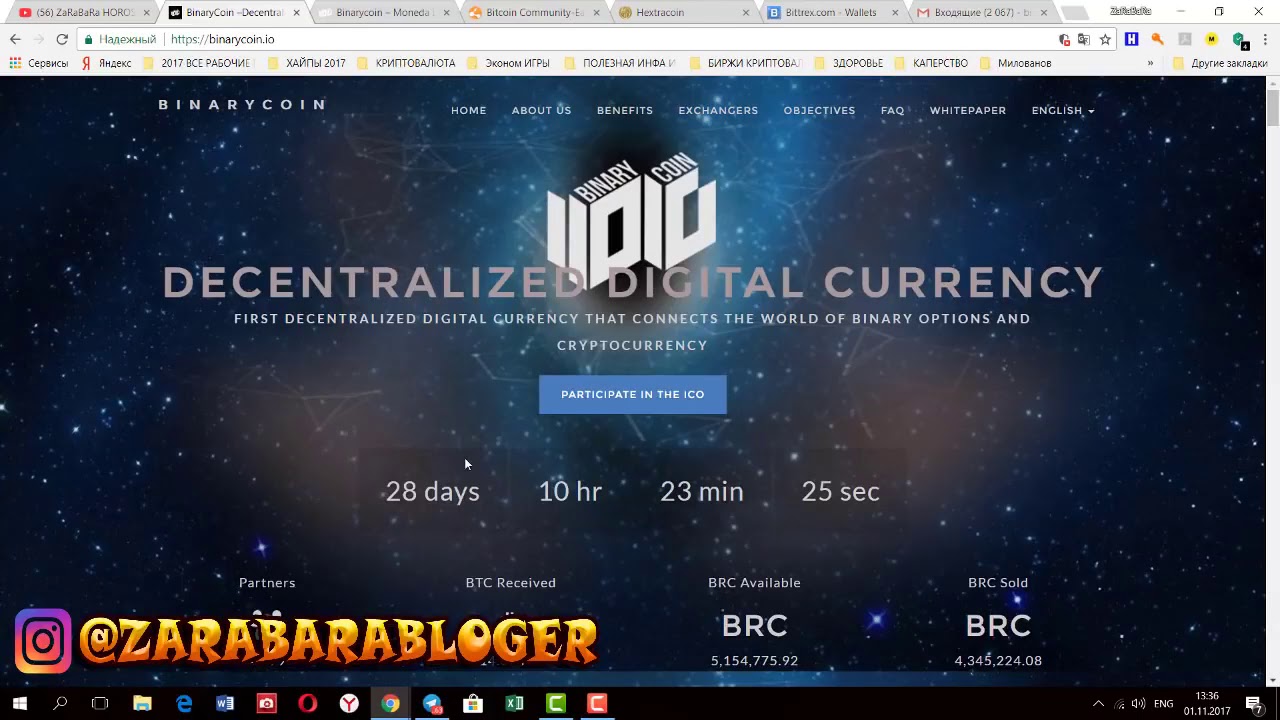Image resolution: width=1280 pixels, height=720 pixels.
Task: Close the BinaryCoin tab
Action: [296, 13]
